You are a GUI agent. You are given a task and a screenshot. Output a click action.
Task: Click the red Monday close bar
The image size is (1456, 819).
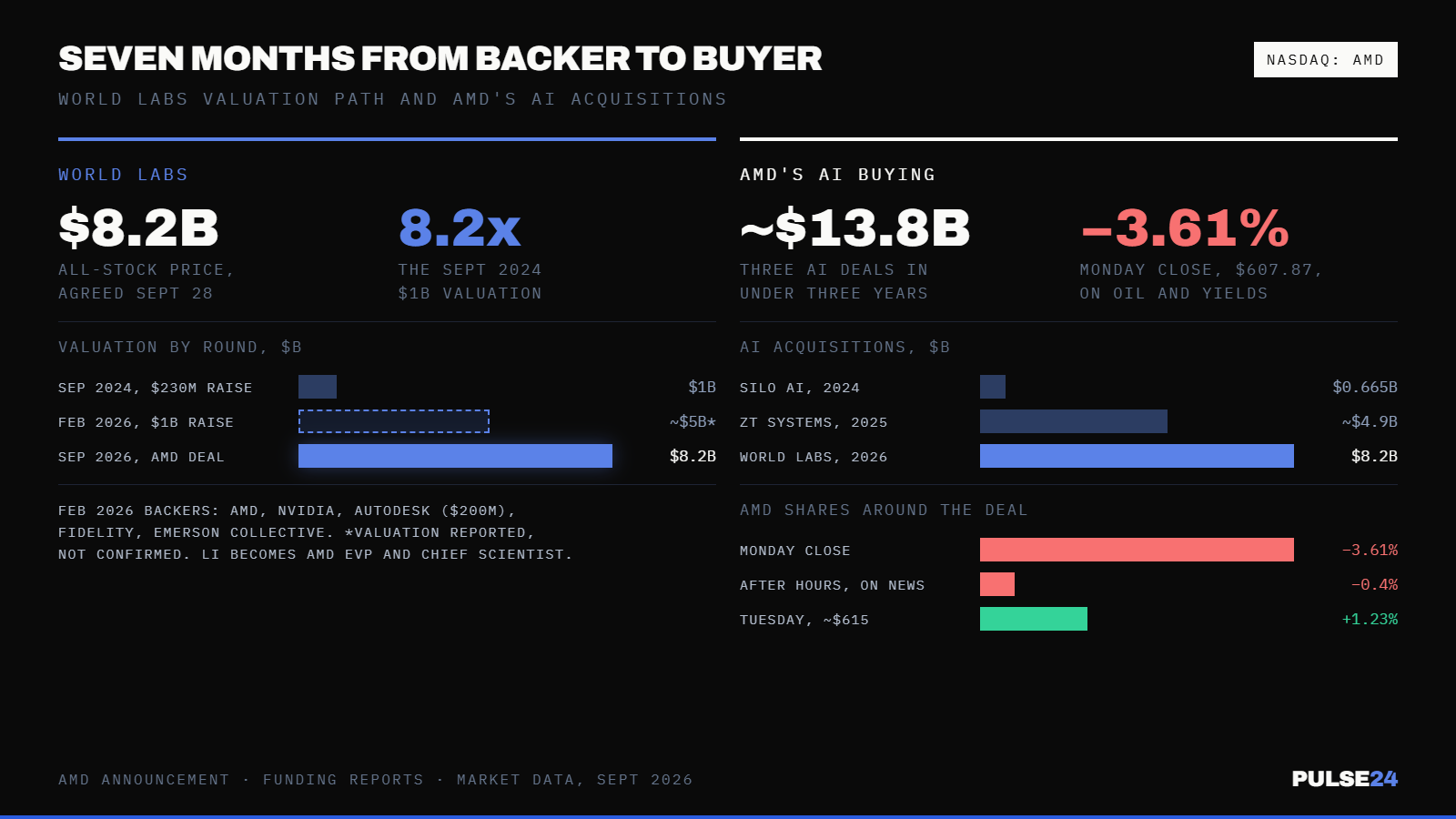coord(1137,550)
